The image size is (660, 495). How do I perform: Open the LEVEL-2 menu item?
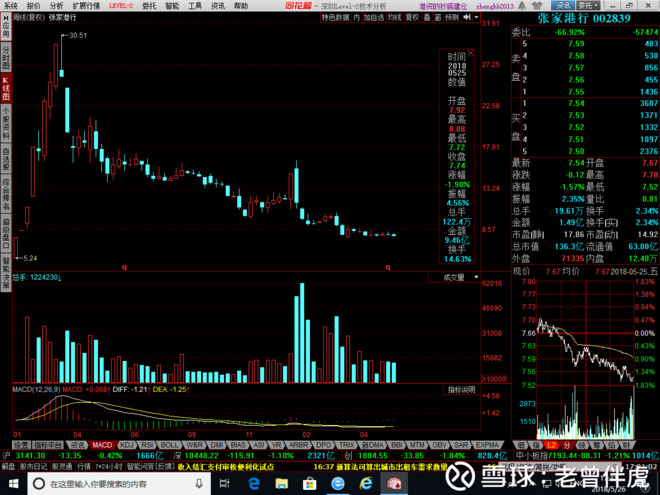pos(121,5)
